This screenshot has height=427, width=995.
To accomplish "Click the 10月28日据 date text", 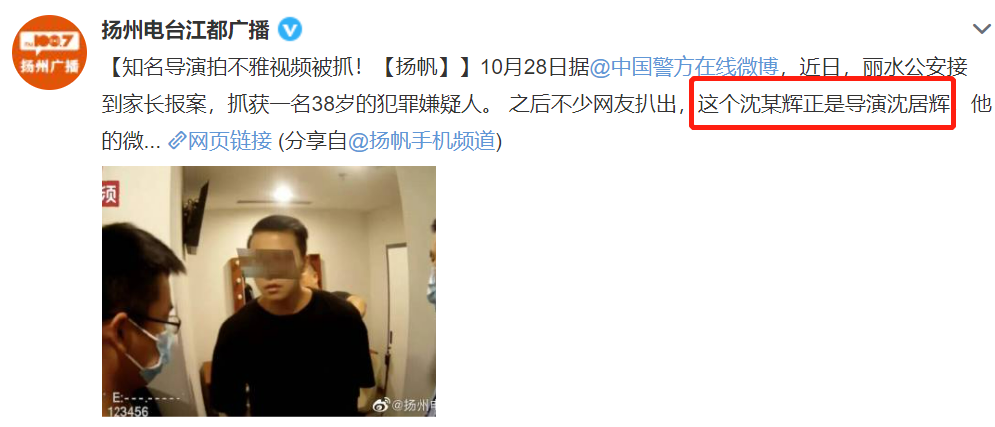I will coord(535,67).
